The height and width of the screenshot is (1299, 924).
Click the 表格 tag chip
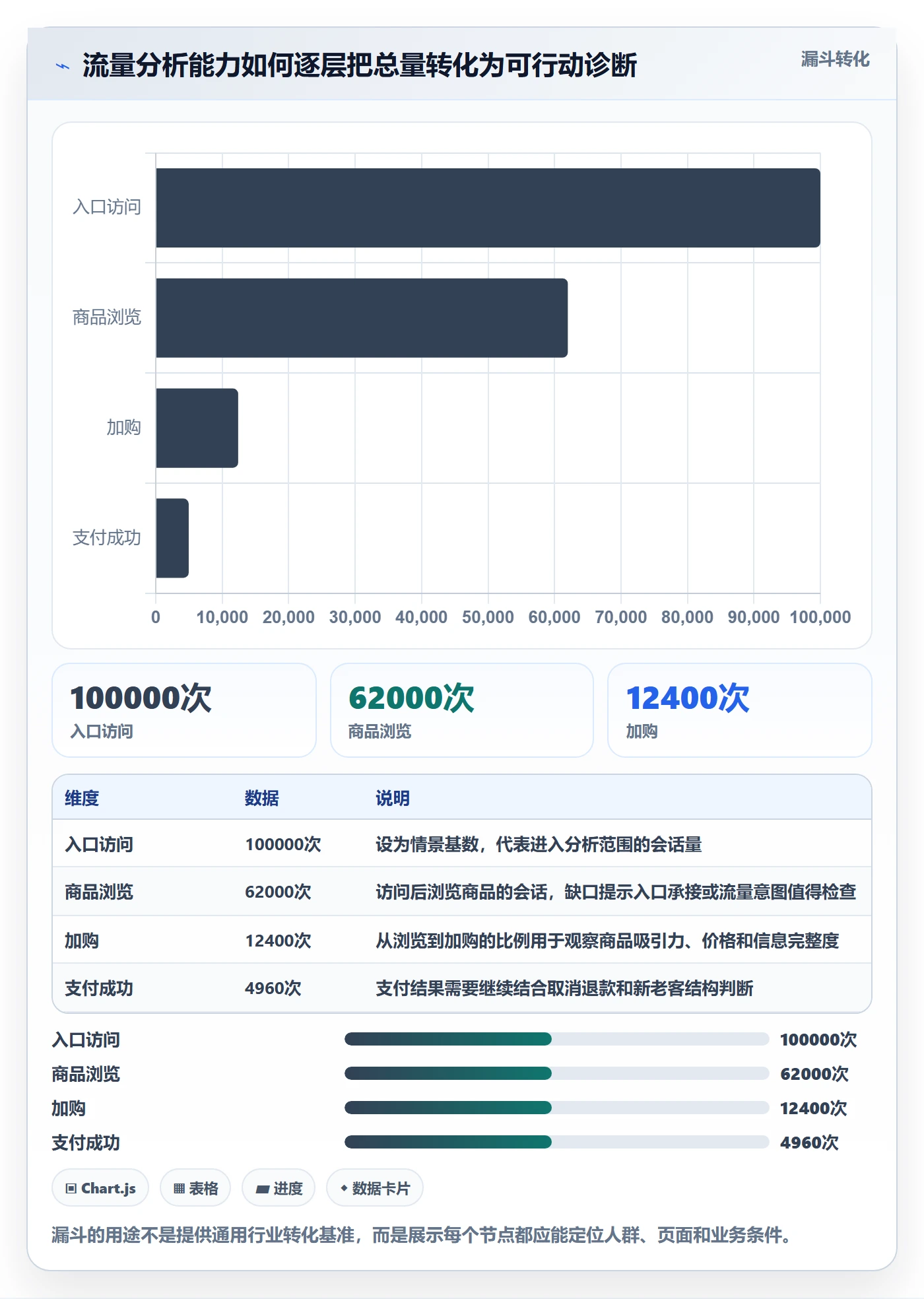(195, 1188)
